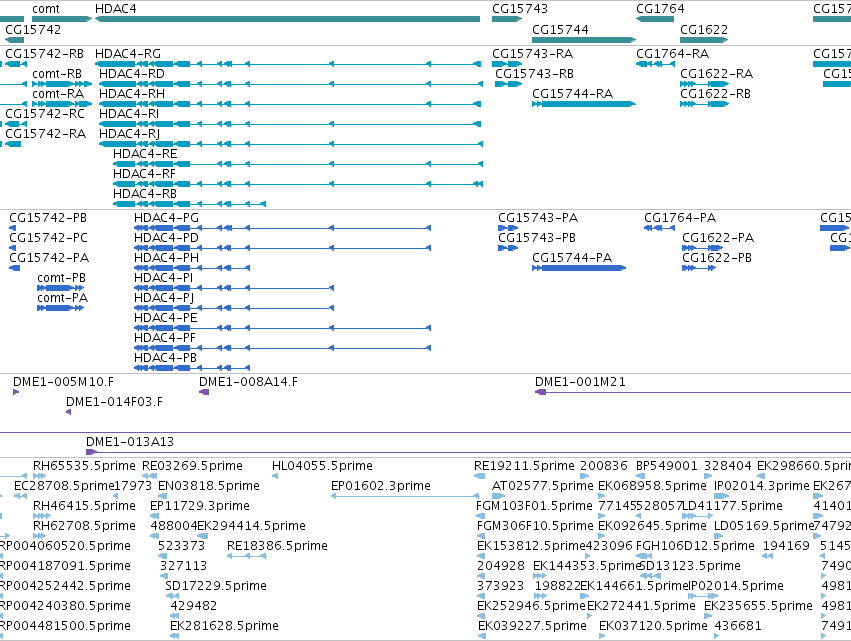Click transcript CG1622-RA
Image resolution: width=851 pixels, height=641 pixels.
click(x=716, y=74)
